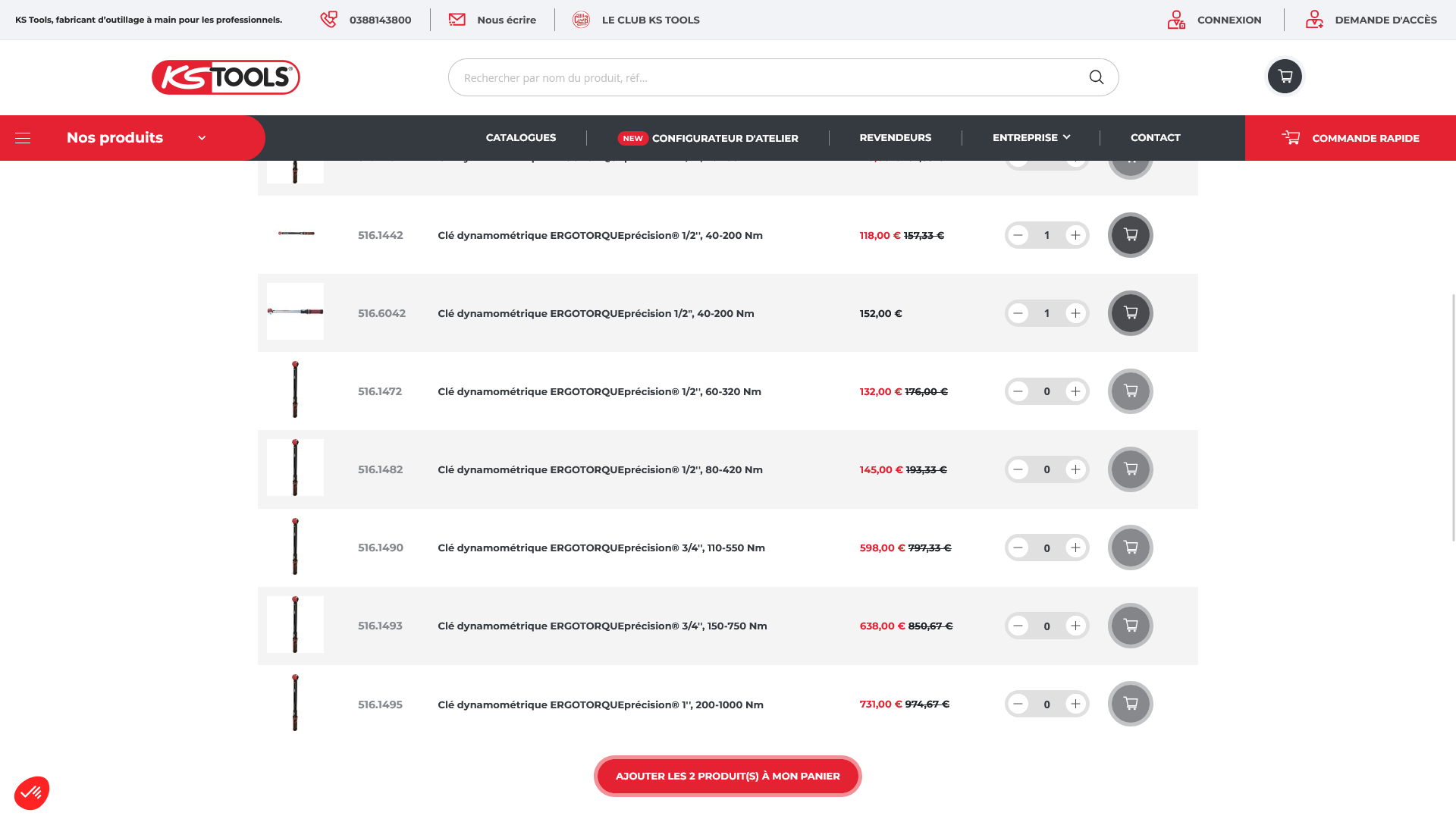Viewport: 1456px width, 819px height.
Task: Increase quantity for 516.1442
Action: tap(1075, 235)
